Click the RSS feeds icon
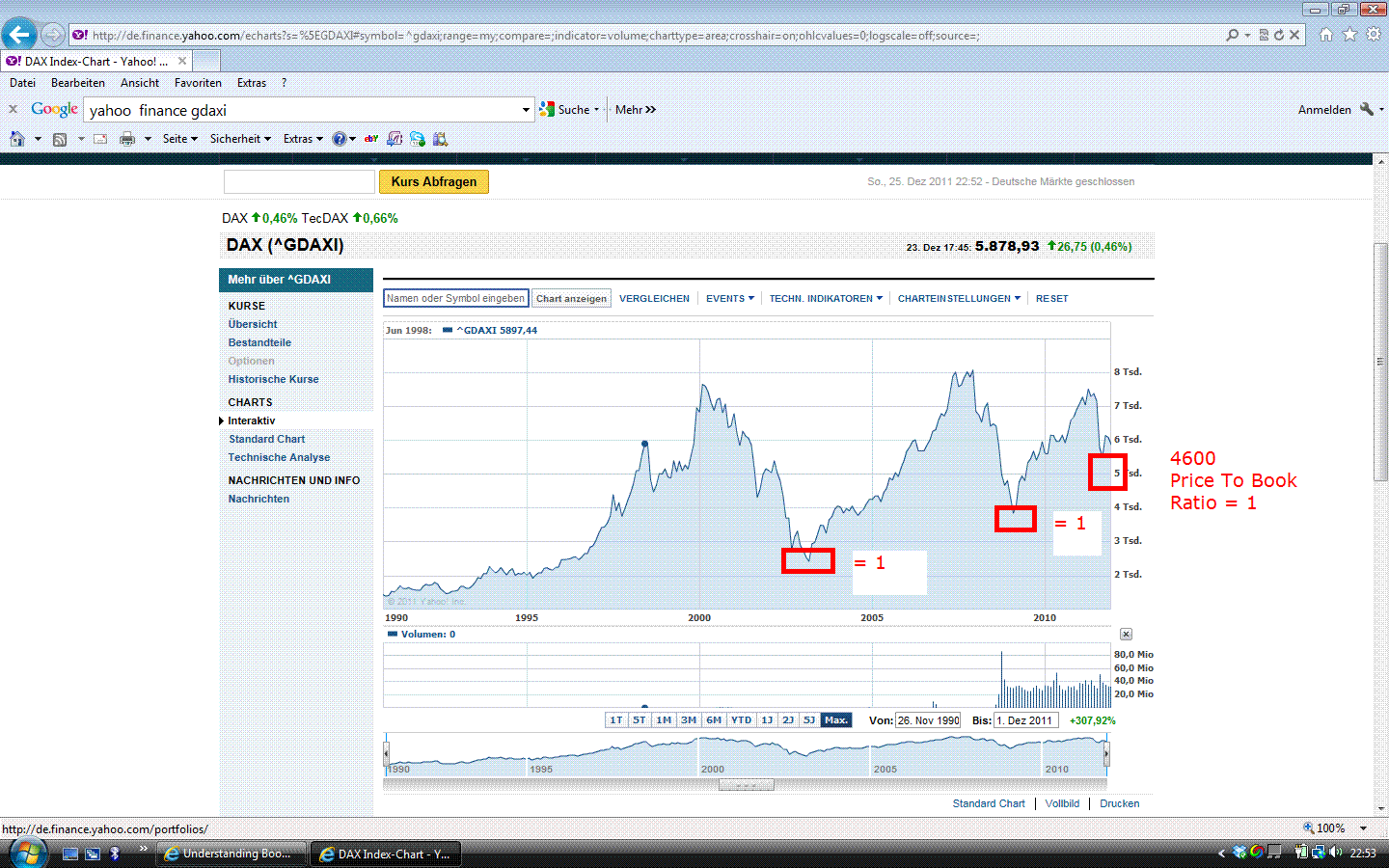The width and height of the screenshot is (1389, 868). click(x=60, y=139)
